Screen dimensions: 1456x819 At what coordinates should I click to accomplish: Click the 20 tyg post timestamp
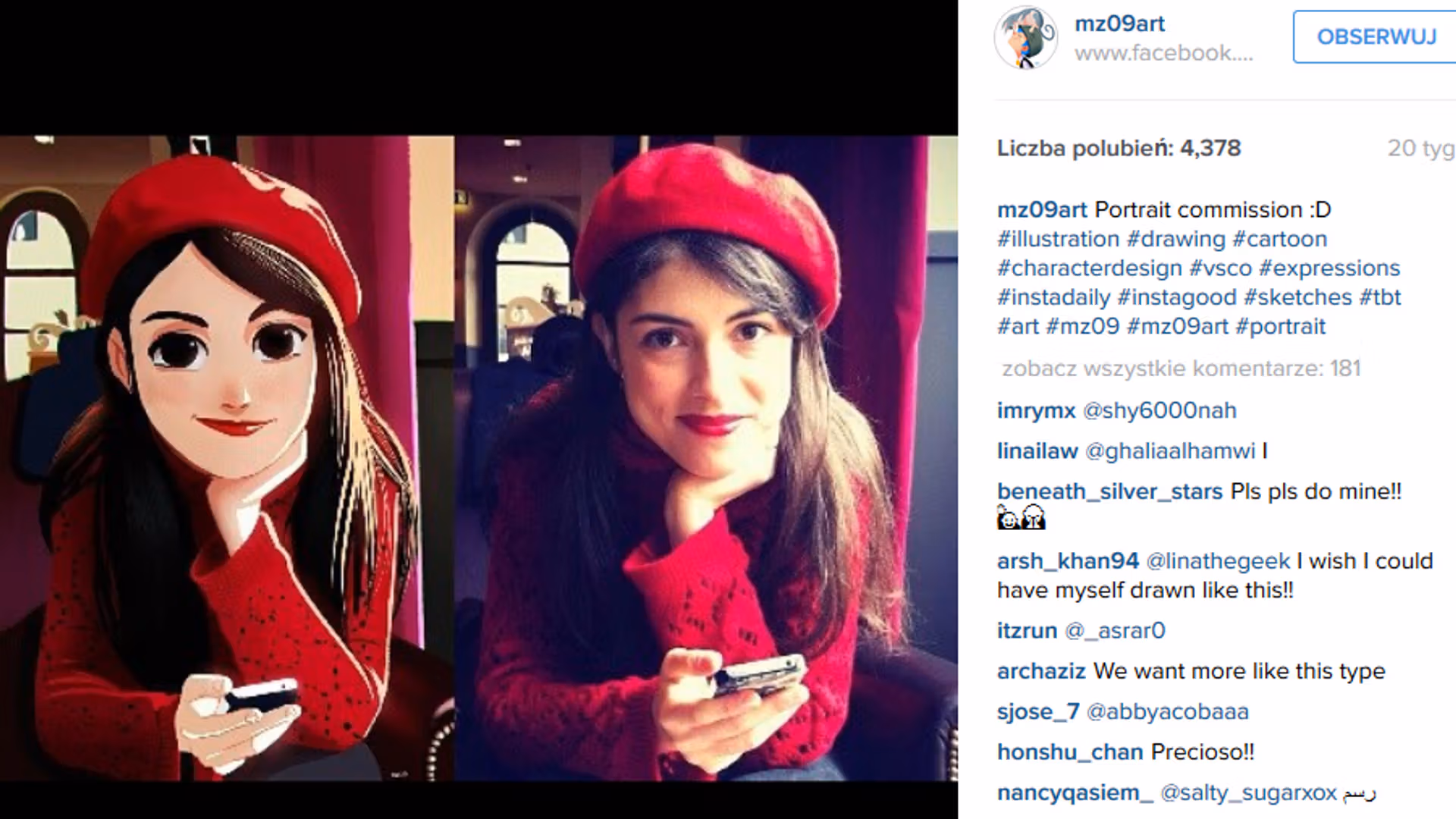pyautogui.click(x=1421, y=148)
